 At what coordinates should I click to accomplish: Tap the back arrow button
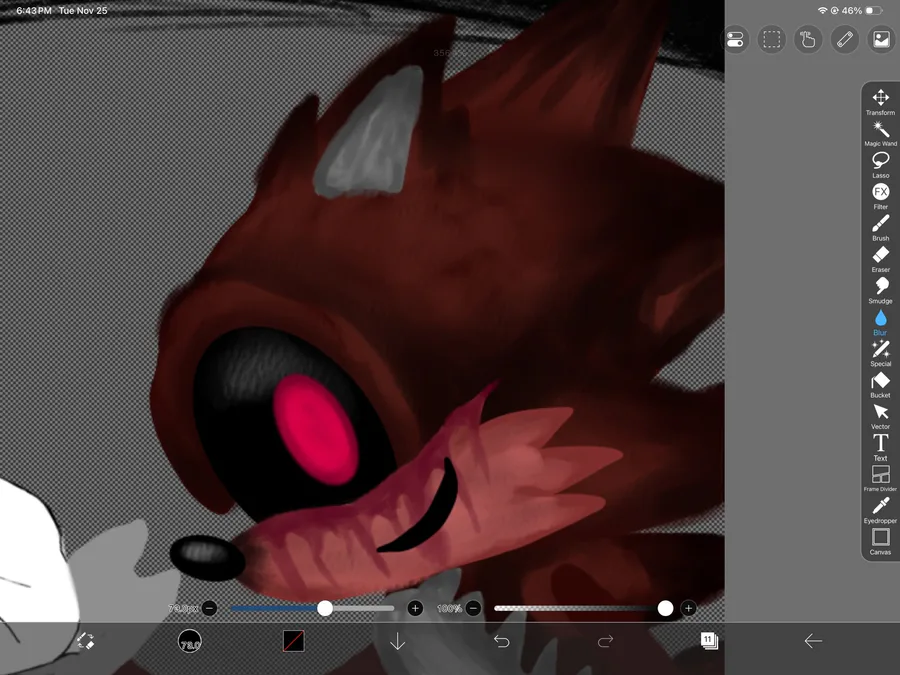pyautogui.click(x=813, y=641)
